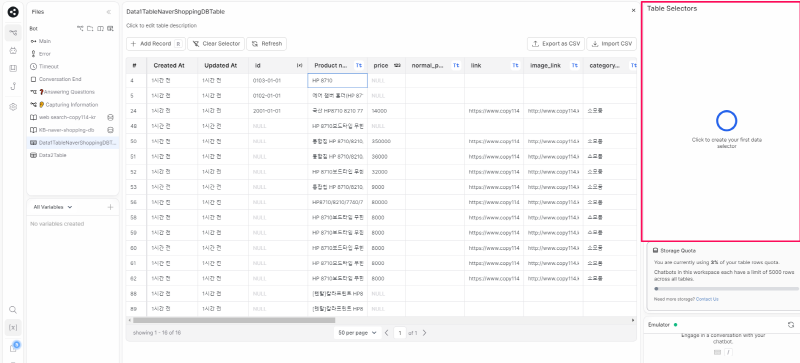Click the price column number-type icon
This screenshot has height=363, width=800.
(x=397, y=65)
